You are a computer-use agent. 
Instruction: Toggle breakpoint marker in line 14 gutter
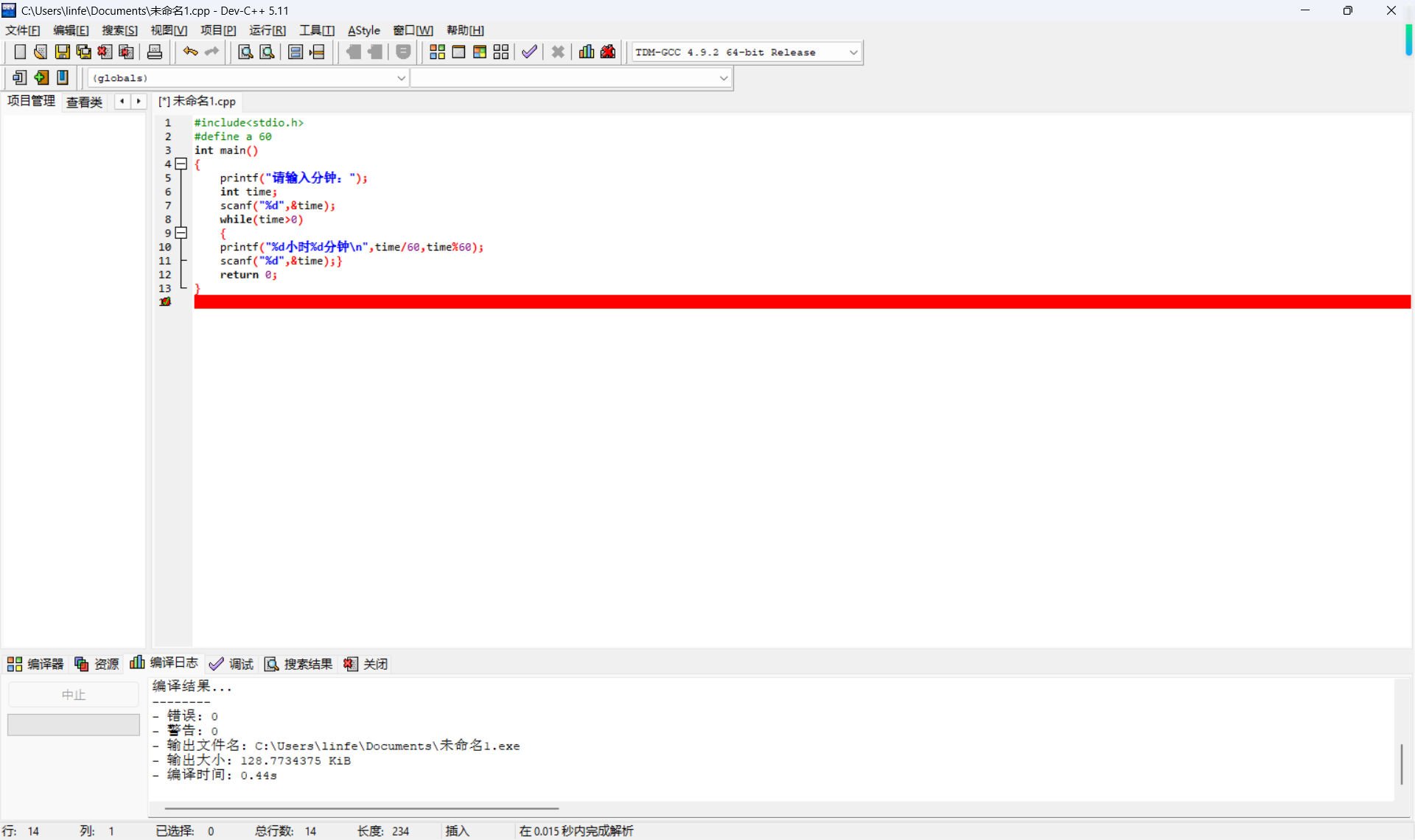click(x=166, y=302)
